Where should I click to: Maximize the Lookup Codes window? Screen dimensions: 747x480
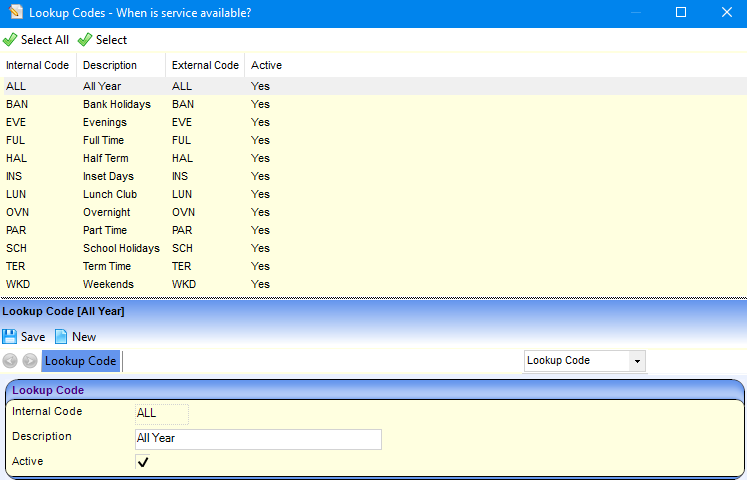coord(681,12)
